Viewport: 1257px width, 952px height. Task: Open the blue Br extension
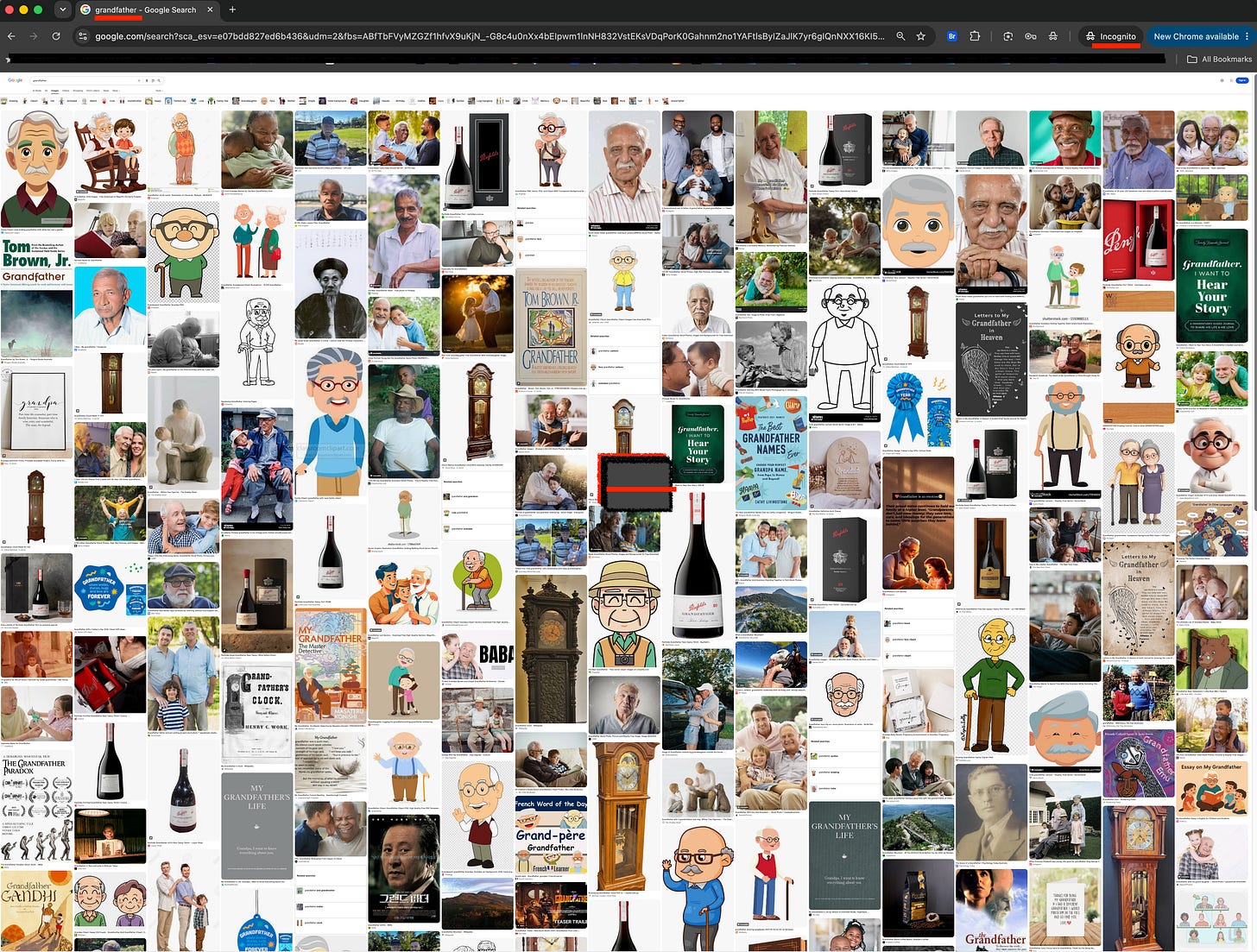click(952, 36)
